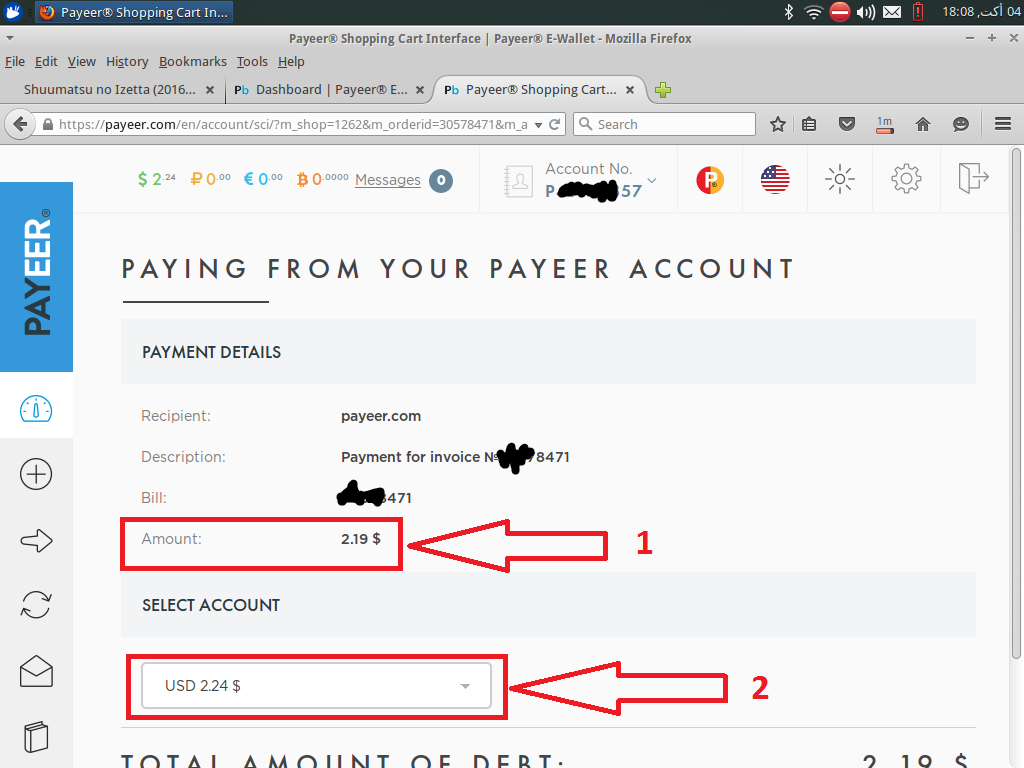Viewport: 1024px width, 768px height.
Task: Save page to Pocket icon
Action: [847, 124]
